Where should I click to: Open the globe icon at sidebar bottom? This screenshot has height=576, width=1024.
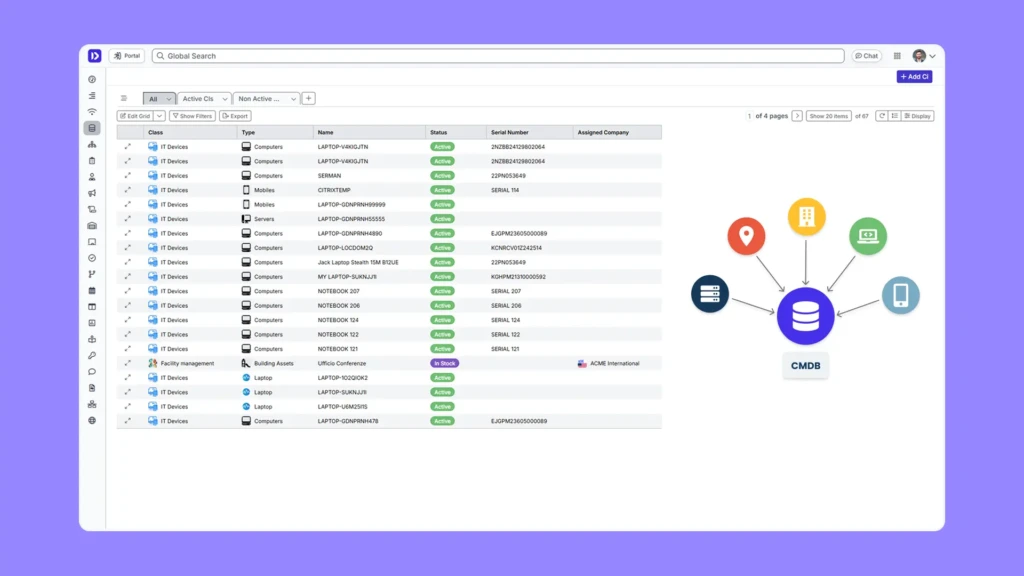click(92, 420)
